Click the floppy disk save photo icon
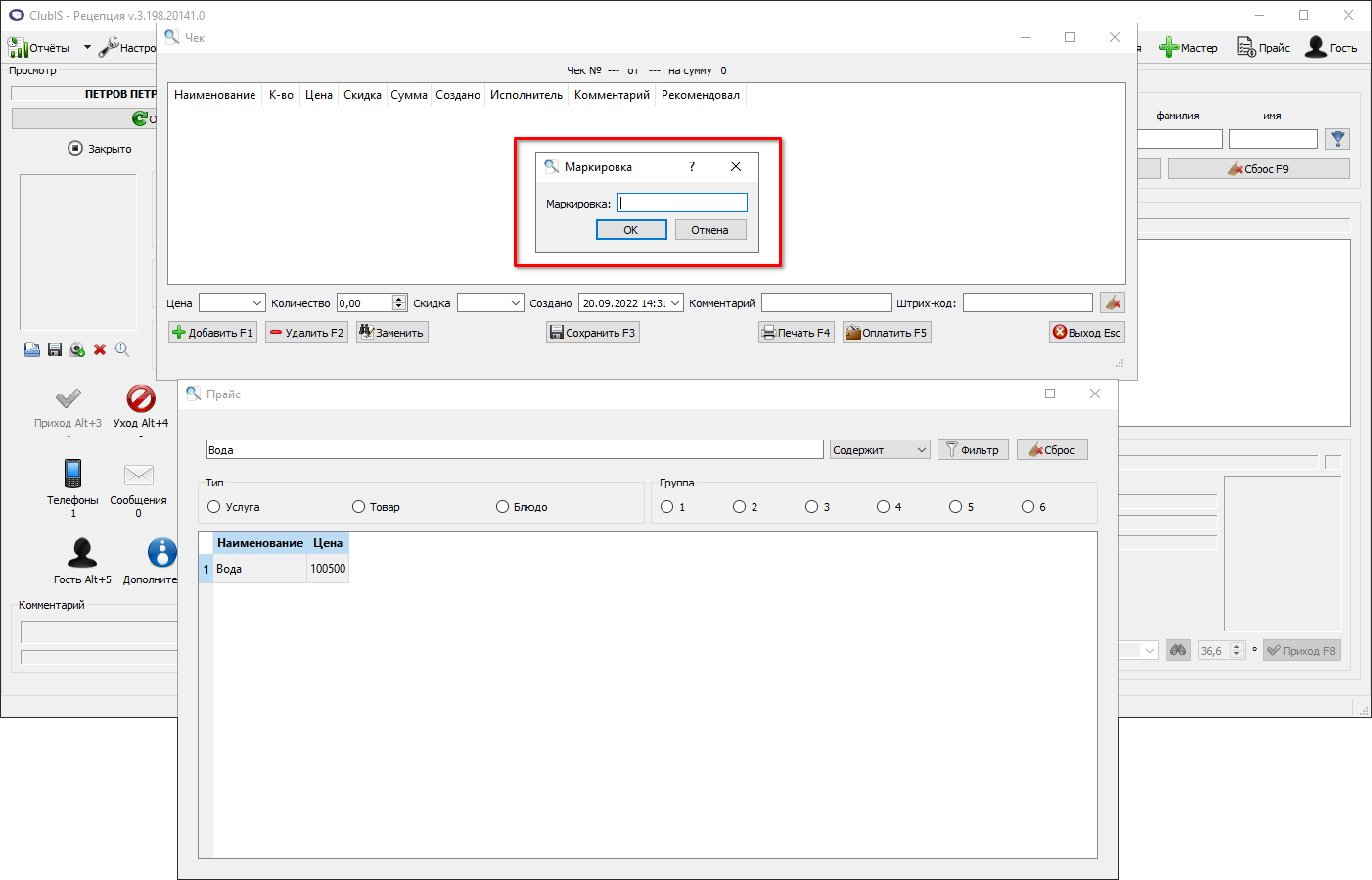This screenshot has width=1372, height=880. (x=55, y=349)
